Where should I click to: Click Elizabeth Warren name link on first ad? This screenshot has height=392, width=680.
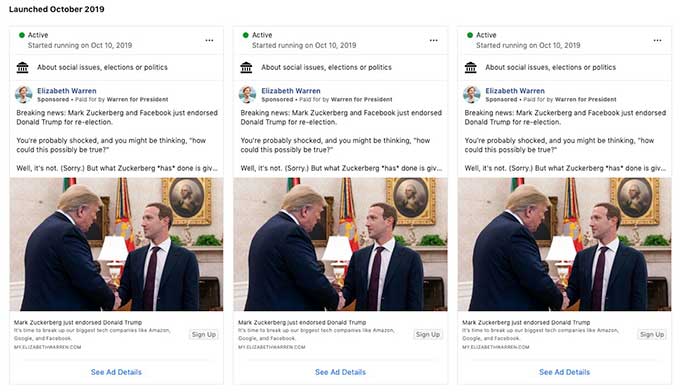point(67,91)
